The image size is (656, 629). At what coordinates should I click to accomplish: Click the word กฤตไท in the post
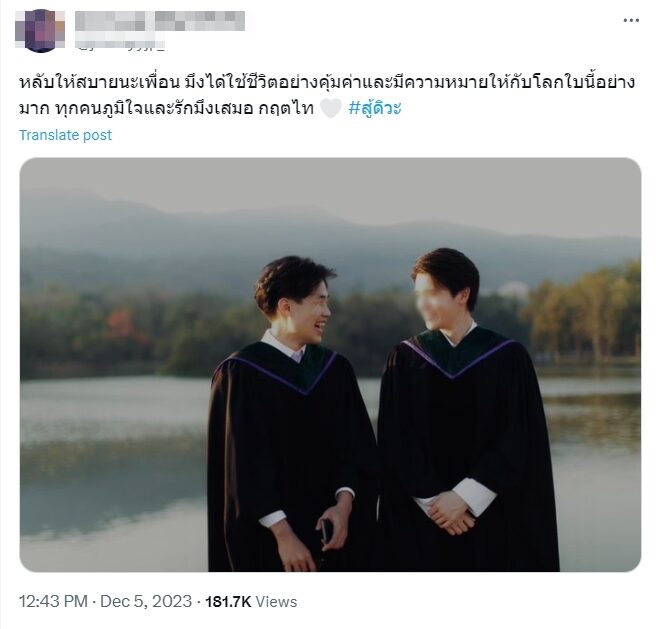pyautogui.click(x=286, y=108)
